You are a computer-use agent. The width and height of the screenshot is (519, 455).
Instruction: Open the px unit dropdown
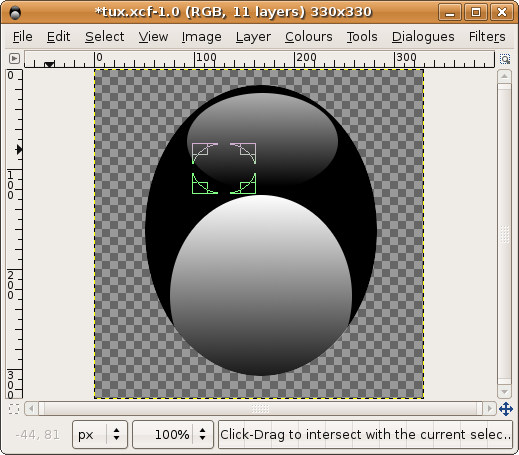point(100,434)
